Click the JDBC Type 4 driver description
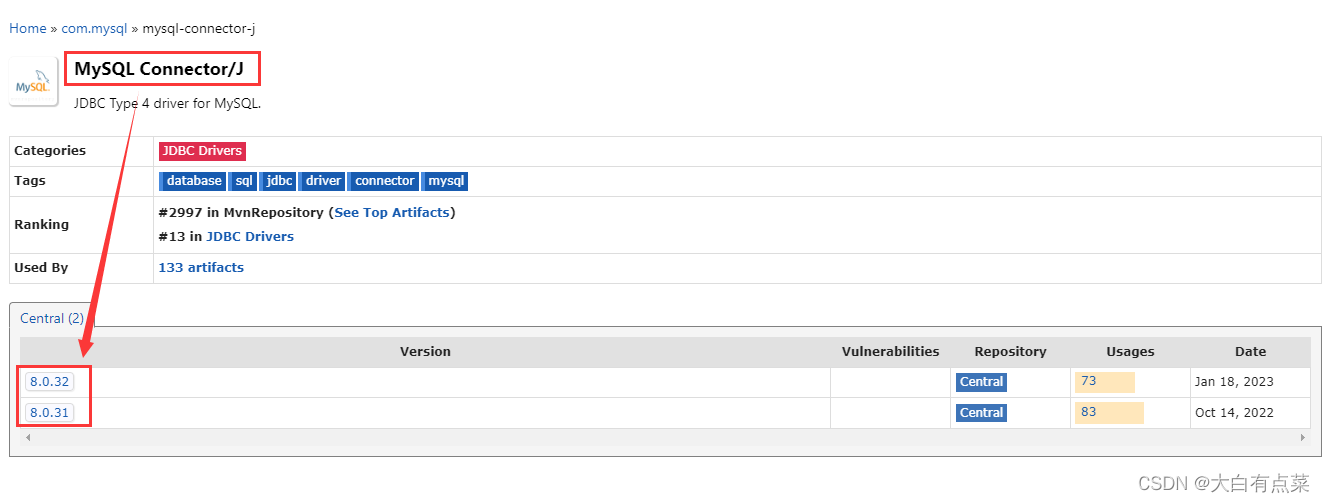The height and width of the screenshot is (503, 1325). [167, 103]
